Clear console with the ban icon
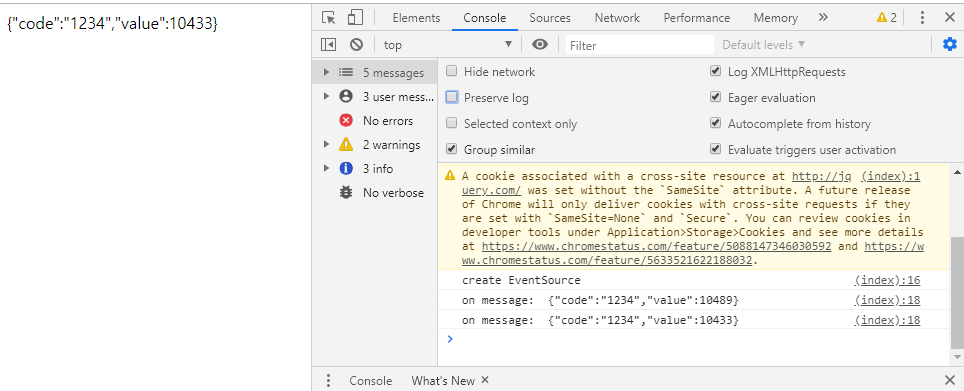Screen dimensions: 964x391 (x=357, y=44)
